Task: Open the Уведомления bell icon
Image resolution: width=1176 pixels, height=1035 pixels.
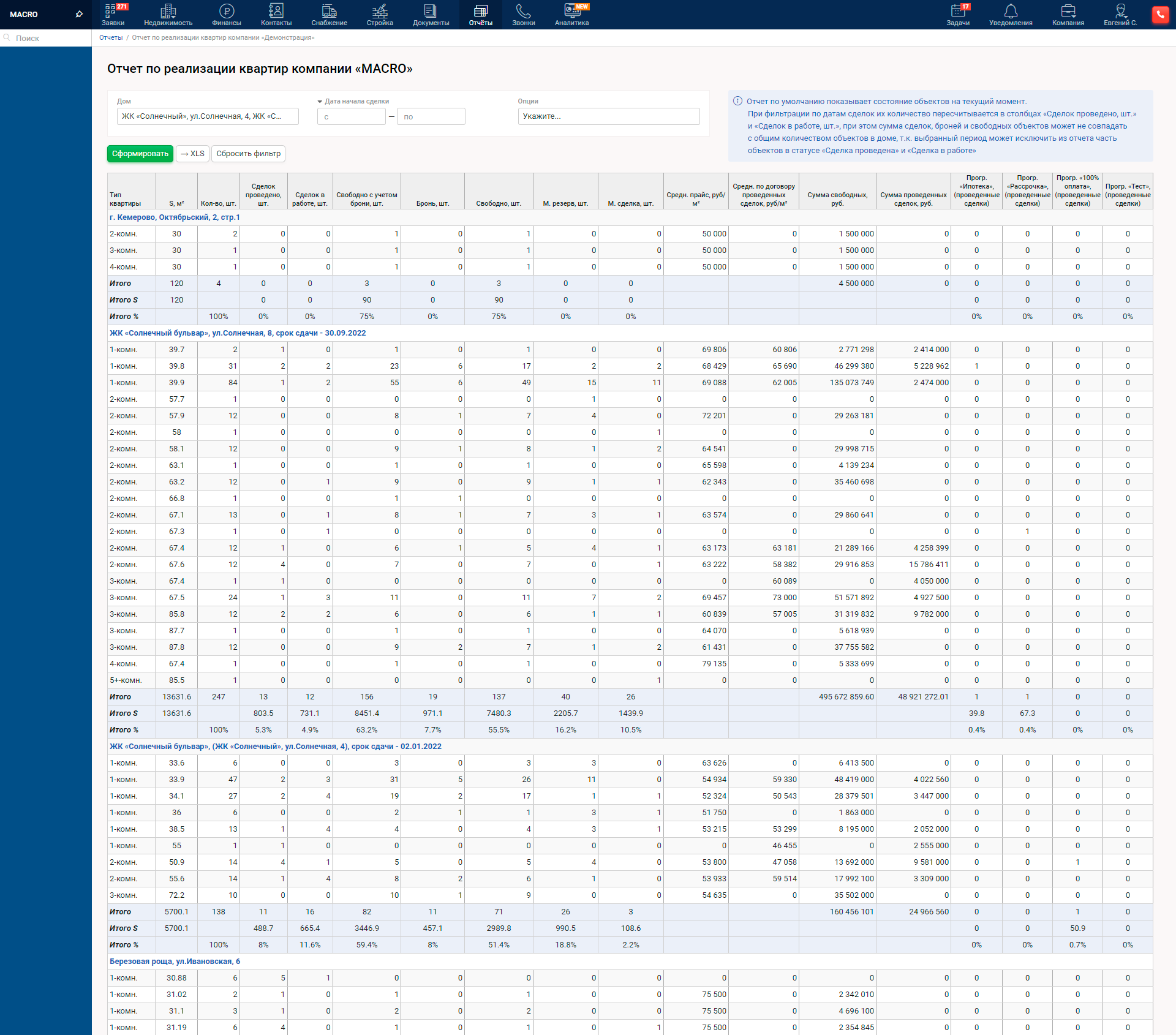Action: coord(1010,15)
